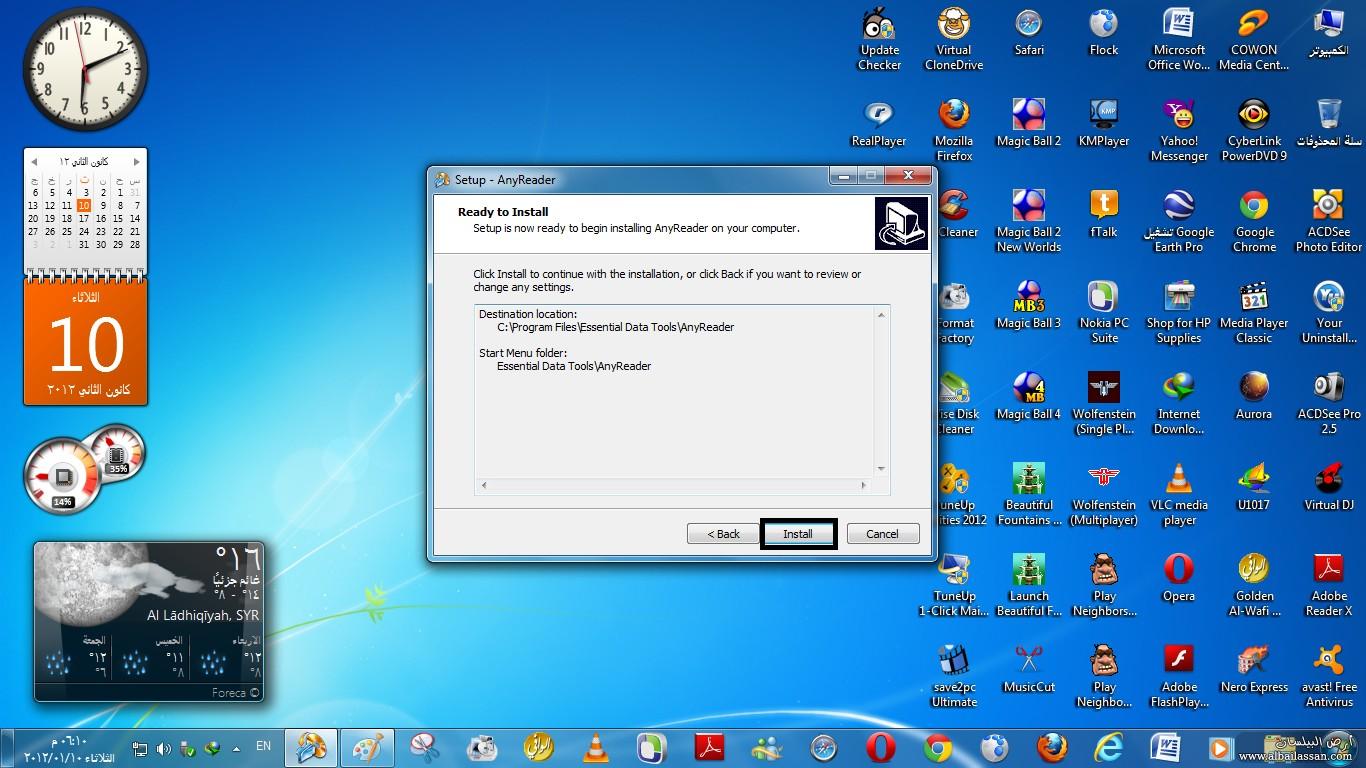Select the Google Earth Pro desktop icon
Image resolution: width=1366 pixels, height=768 pixels.
[x=1179, y=222]
